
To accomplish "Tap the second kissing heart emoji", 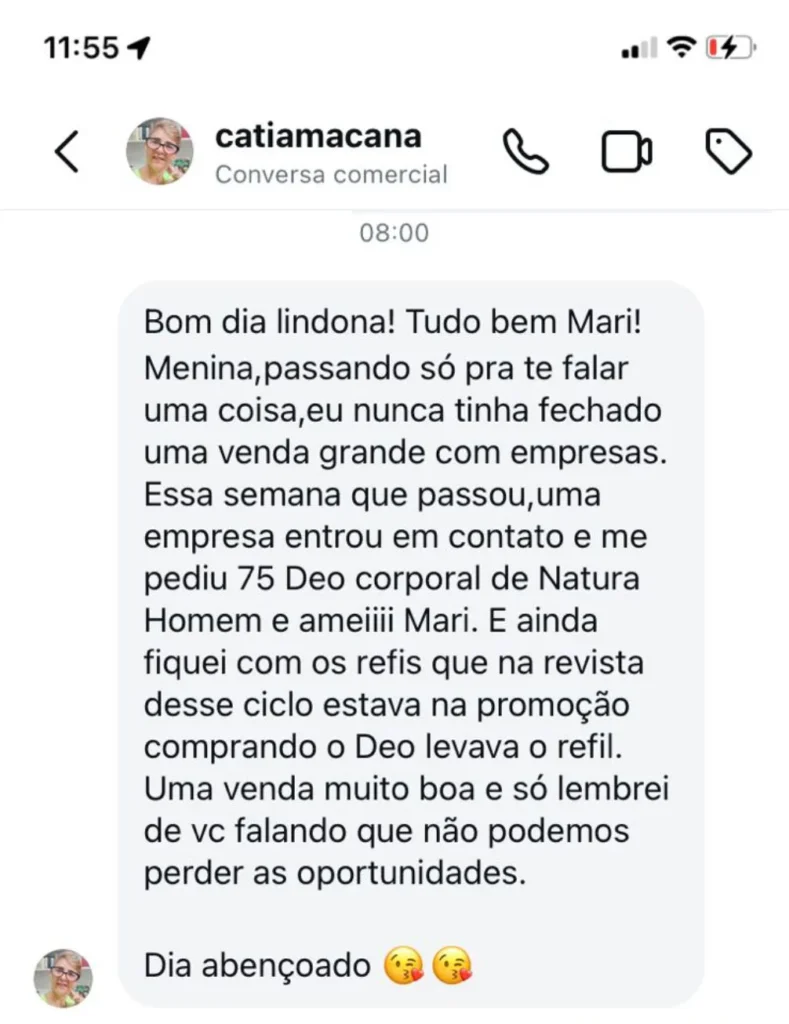I will 453,967.
